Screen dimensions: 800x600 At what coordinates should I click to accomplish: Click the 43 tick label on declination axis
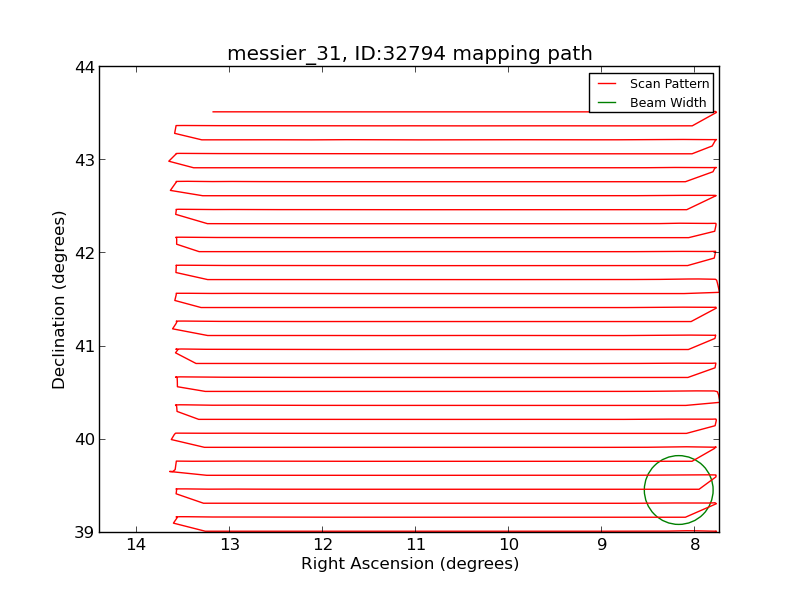click(84, 160)
